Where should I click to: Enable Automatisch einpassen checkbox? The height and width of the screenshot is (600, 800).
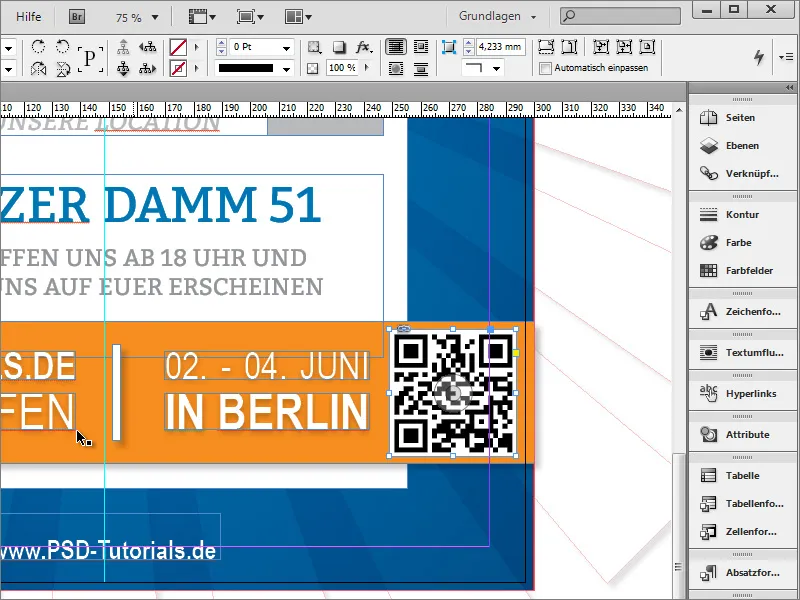point(545,68)
